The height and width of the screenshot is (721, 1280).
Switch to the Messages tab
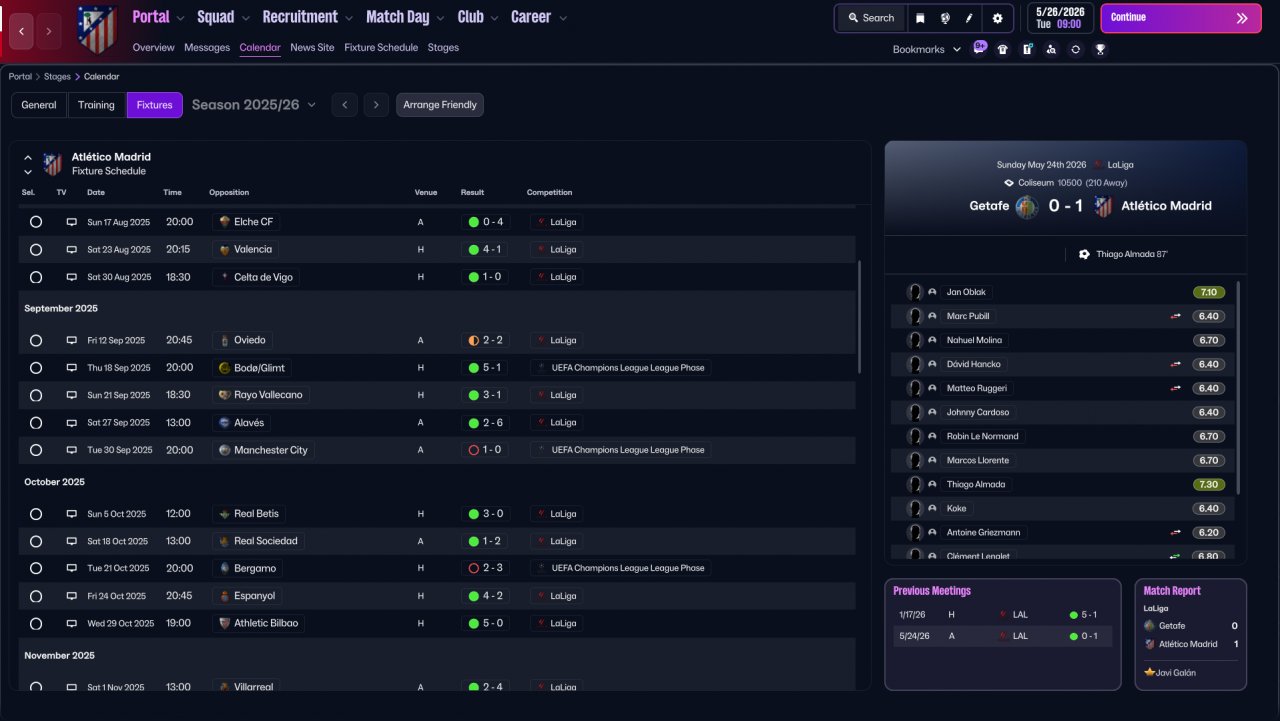tap(207, 48)
